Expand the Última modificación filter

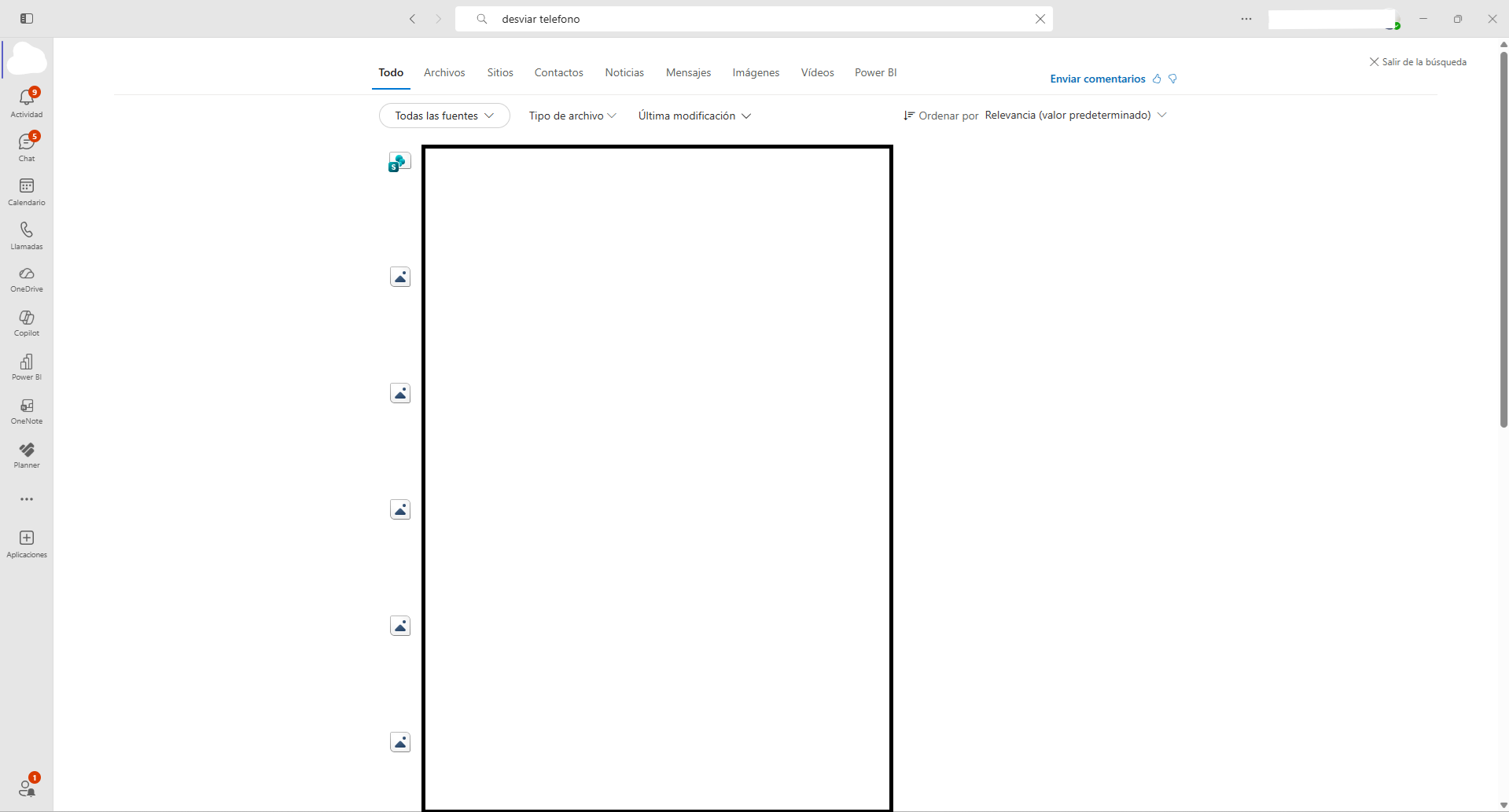point(694,116)
